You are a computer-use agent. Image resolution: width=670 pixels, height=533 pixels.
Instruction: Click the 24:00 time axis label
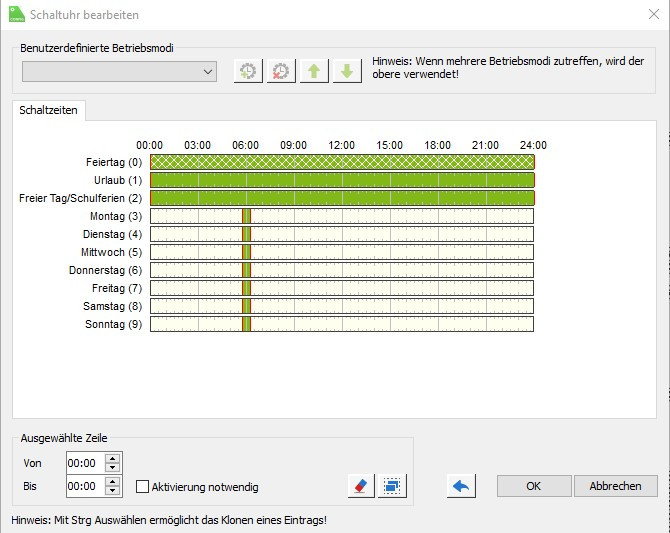click(x=533, y=145)
